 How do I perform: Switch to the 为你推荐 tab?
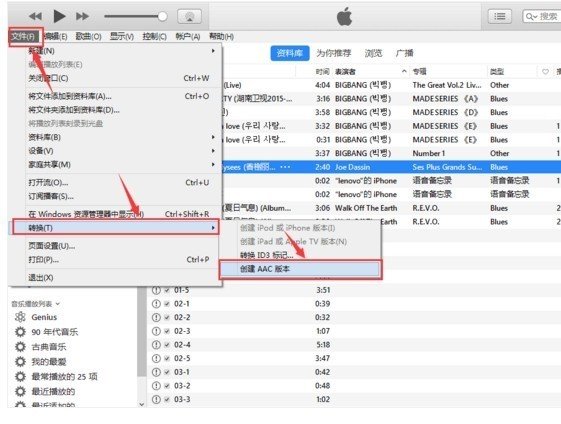(x=333, y=53)
